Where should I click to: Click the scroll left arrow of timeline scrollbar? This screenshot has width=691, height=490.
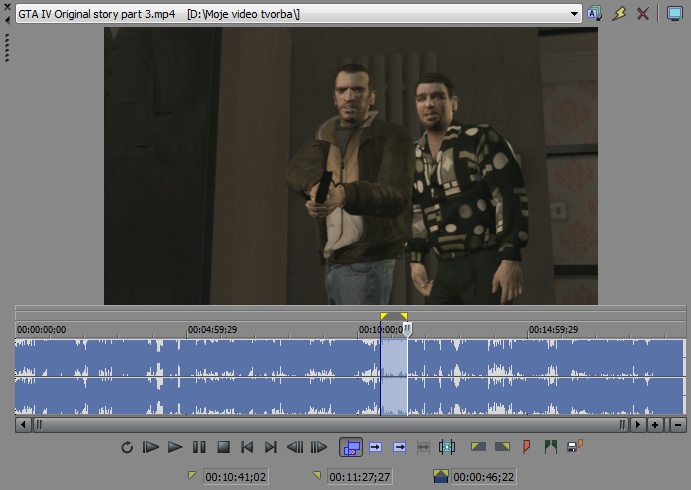tap(23, 425)
